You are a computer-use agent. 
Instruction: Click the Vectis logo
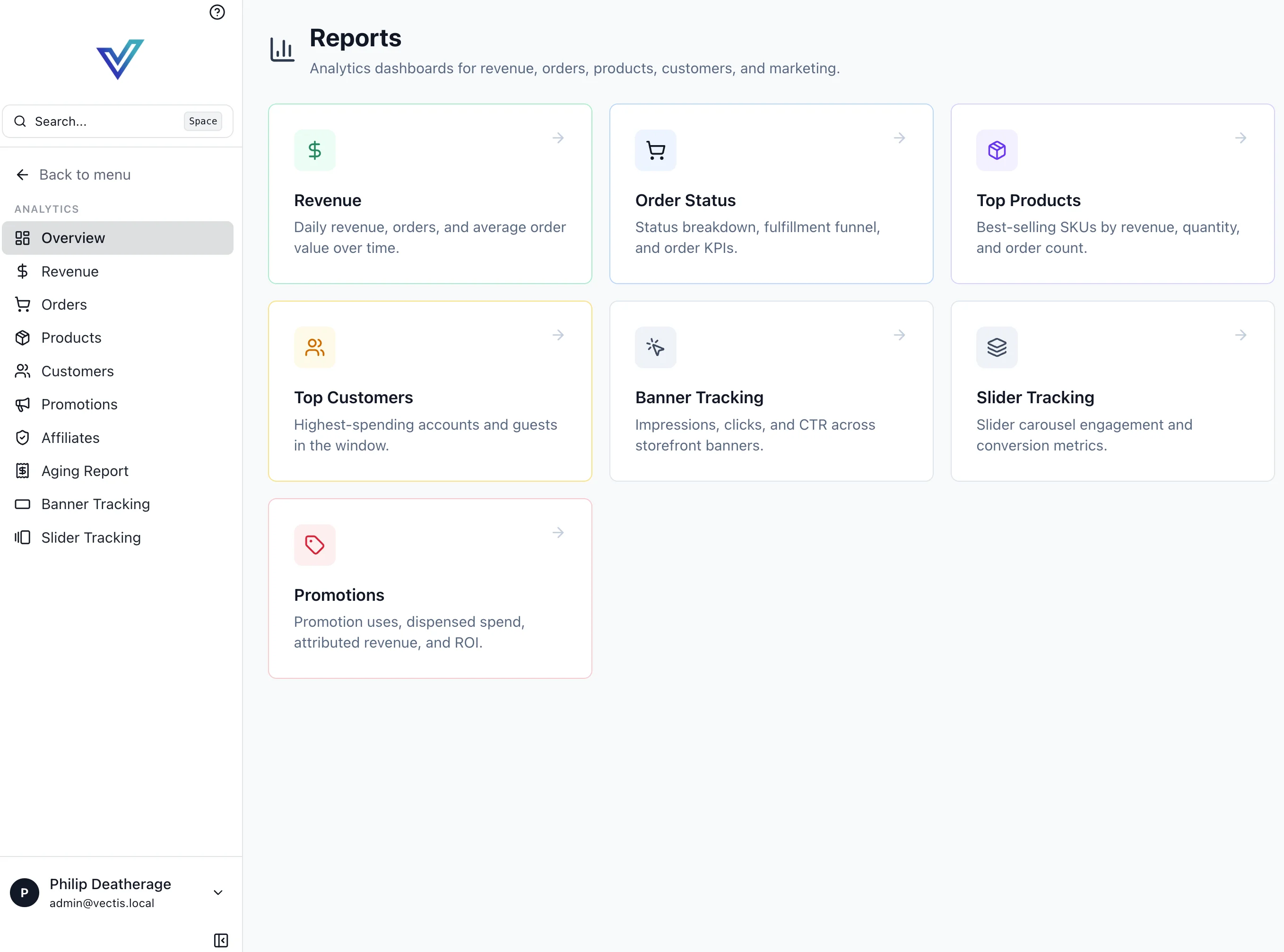[120, 59]
